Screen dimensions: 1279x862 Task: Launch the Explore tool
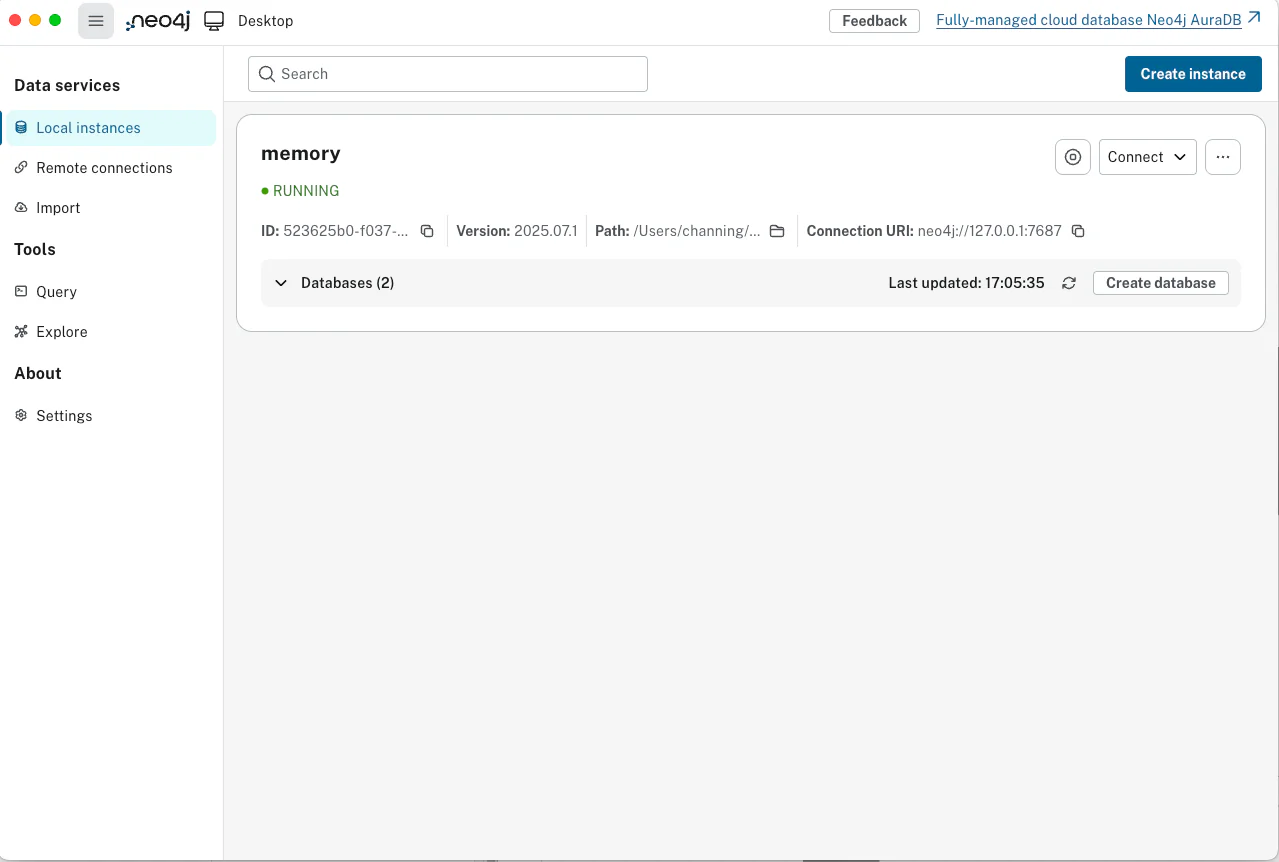pos(62,332)
